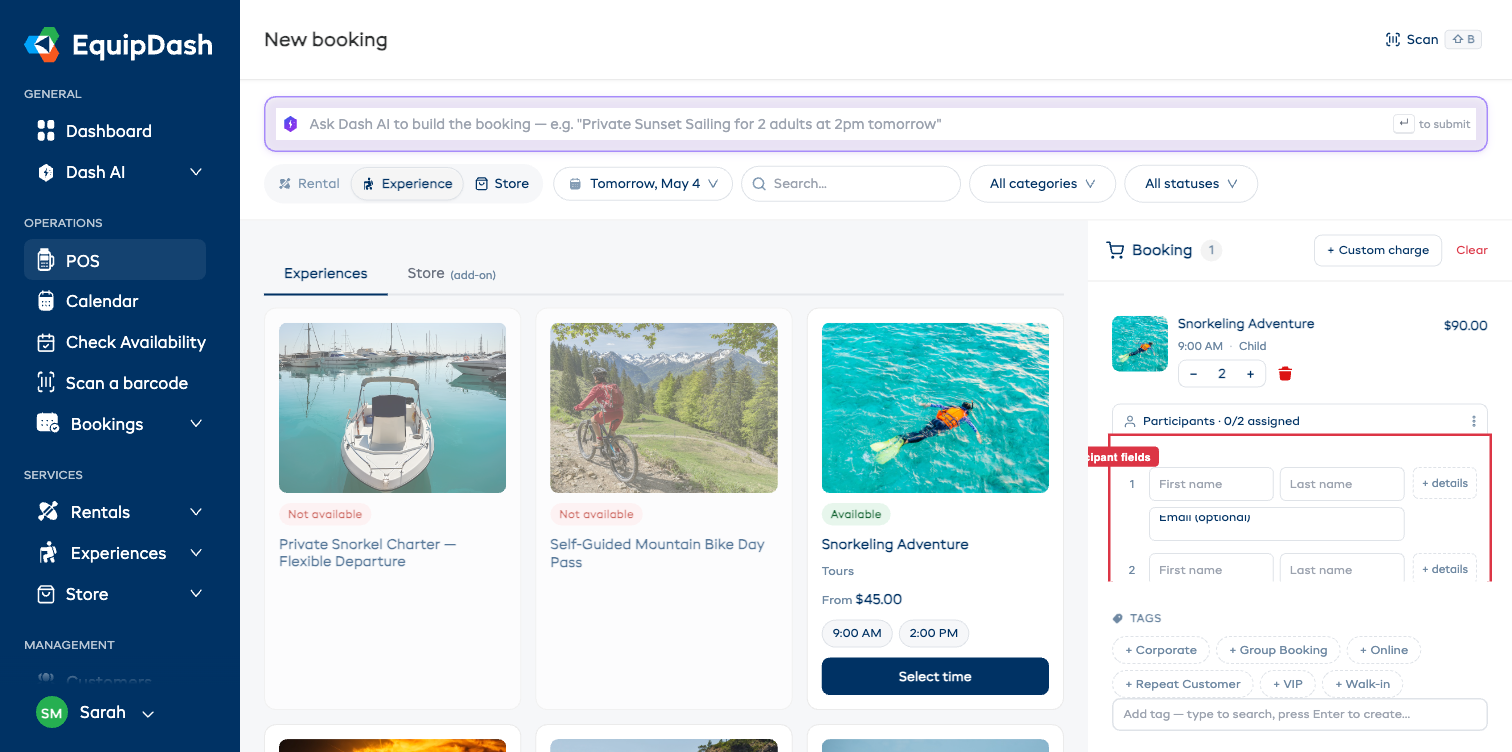Screen dimensions: 1512x752
Task: Switch booking mode to Store
Action: click(x=502, y=184)
